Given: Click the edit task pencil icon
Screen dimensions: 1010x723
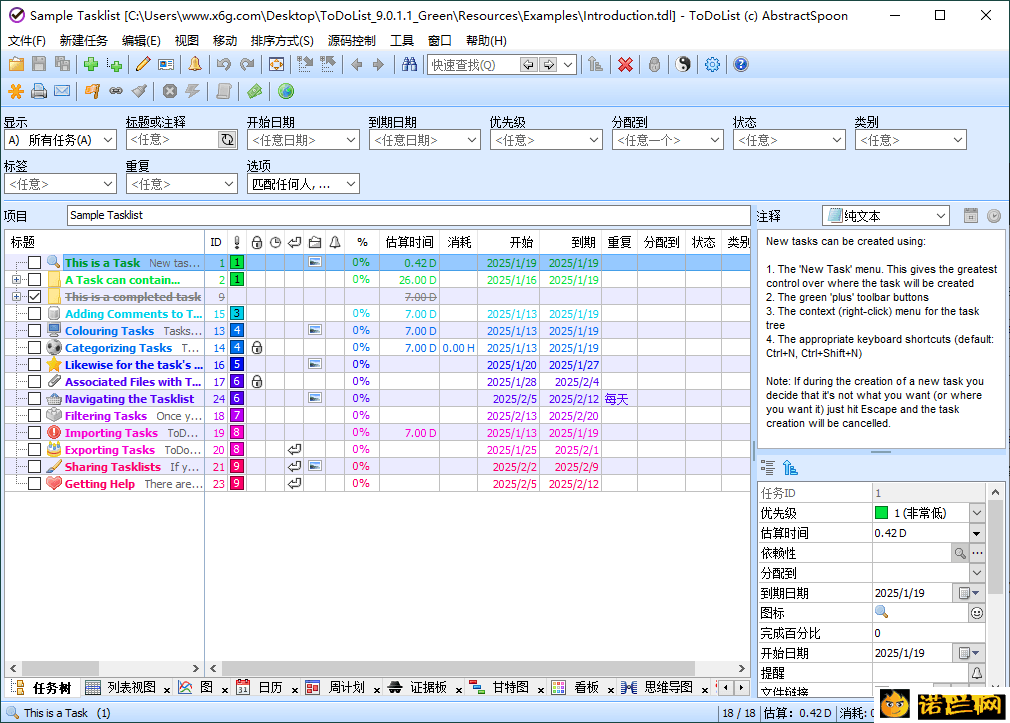Looking at the screenshot, I should tap(143, 64).
